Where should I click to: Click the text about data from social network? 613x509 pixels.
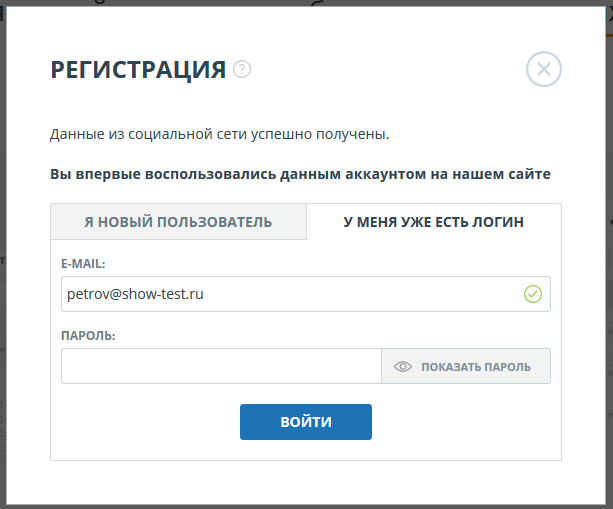pyautogui.click(x=219, y=133)
